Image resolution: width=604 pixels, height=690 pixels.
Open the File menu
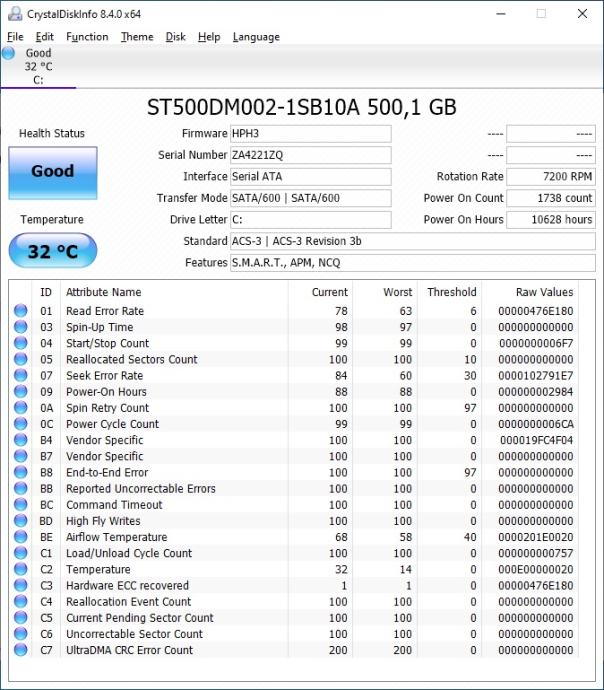click(x=15, y=37)
